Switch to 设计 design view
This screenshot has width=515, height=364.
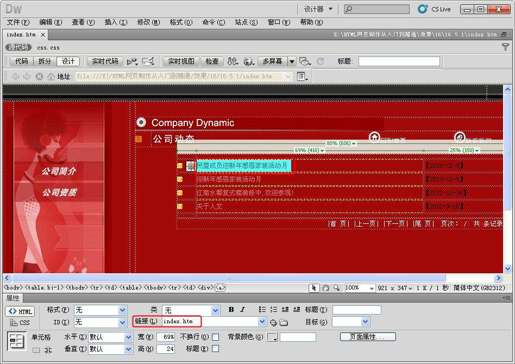click(x=68, y=61)
